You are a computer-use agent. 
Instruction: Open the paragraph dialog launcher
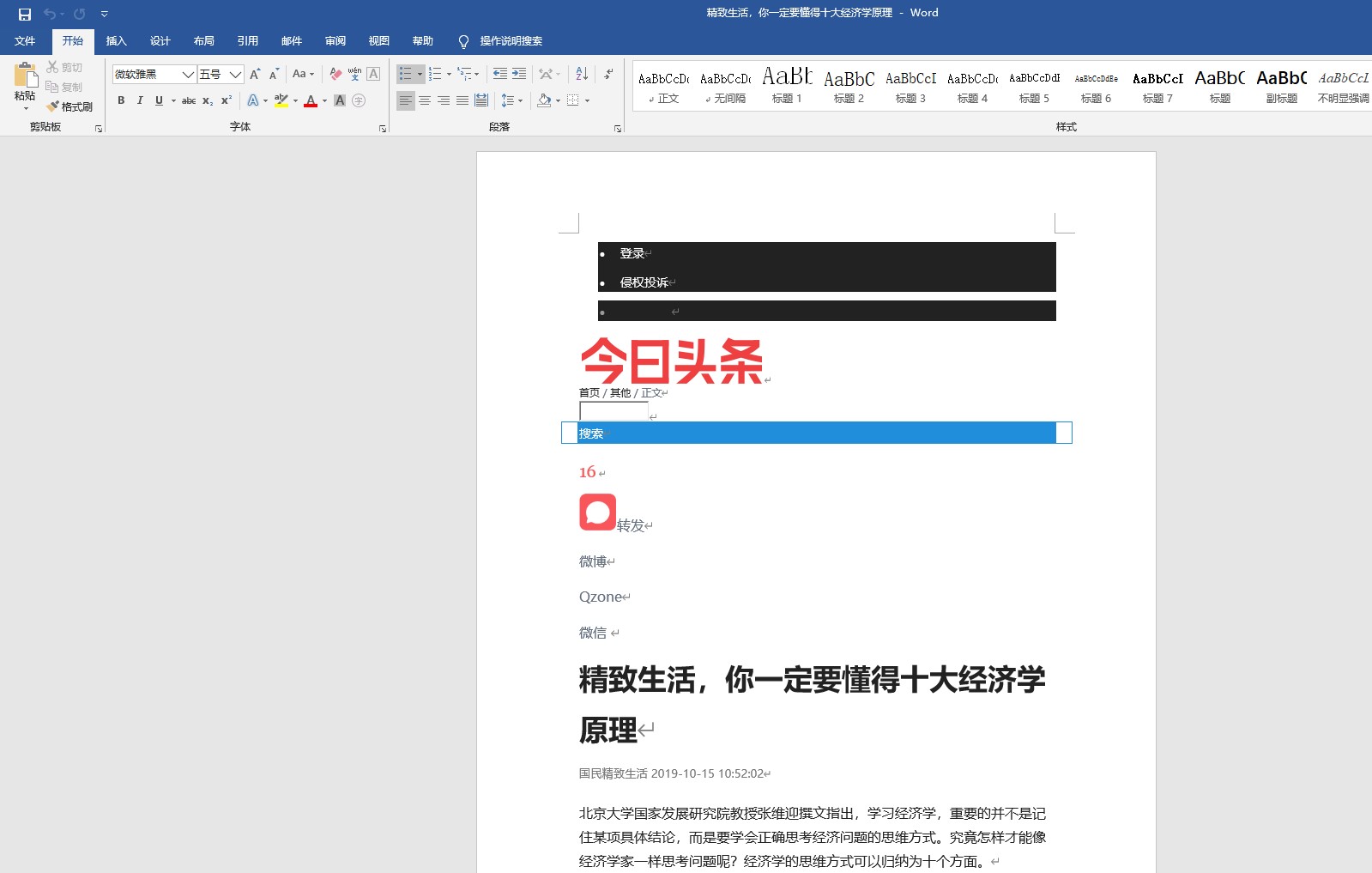click(618, 129)
